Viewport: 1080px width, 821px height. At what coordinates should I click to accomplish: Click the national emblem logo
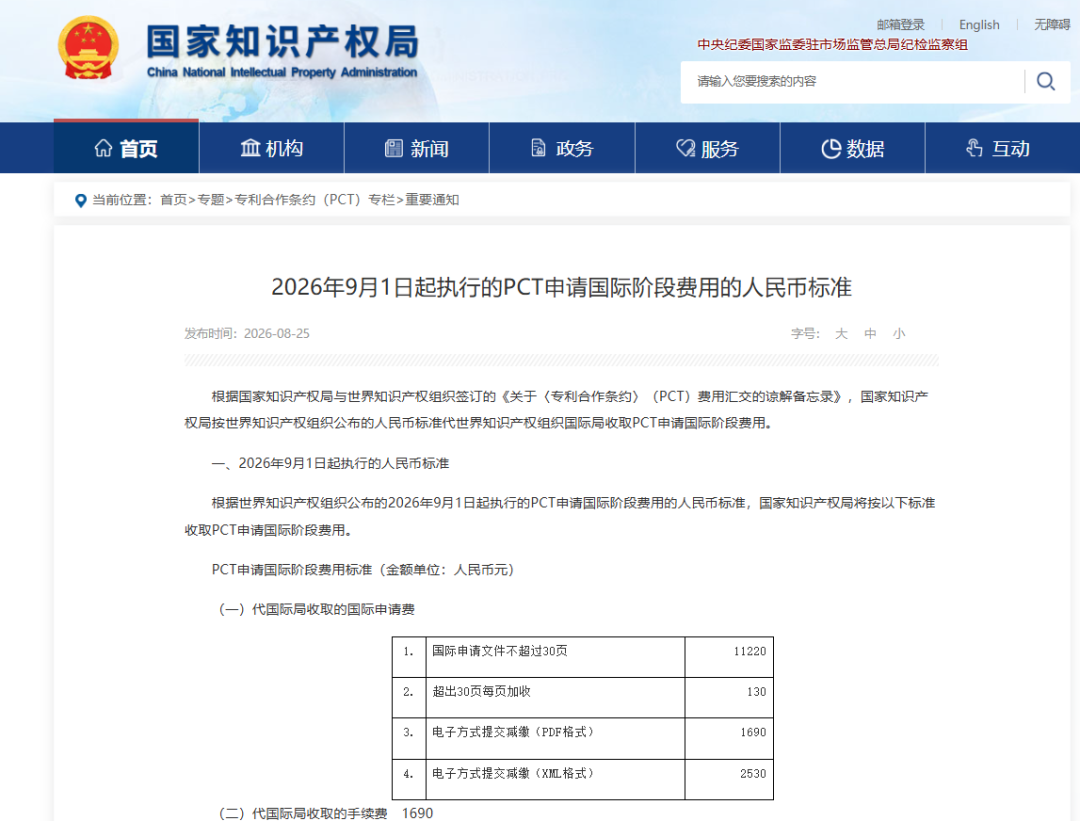pyautogui.click(x=88, y=48)
